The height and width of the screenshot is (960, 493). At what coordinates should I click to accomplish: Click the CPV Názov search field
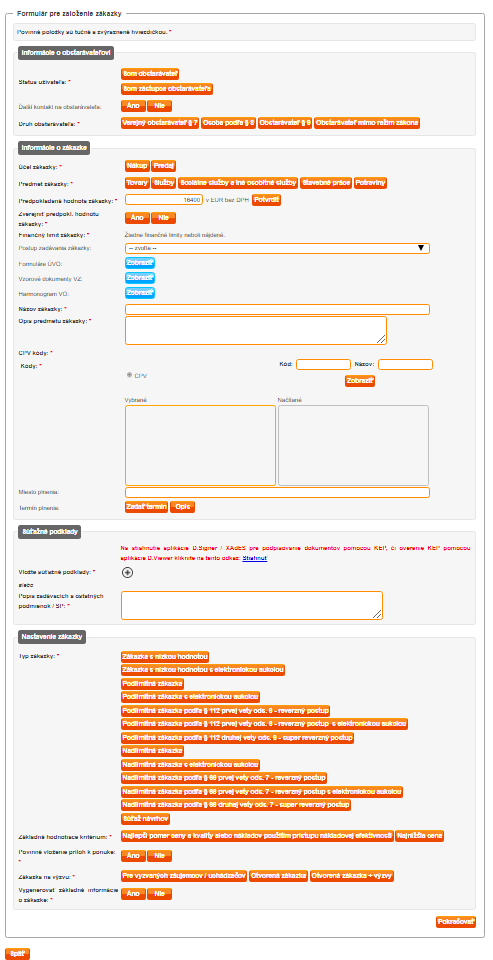tap(405, 364)
